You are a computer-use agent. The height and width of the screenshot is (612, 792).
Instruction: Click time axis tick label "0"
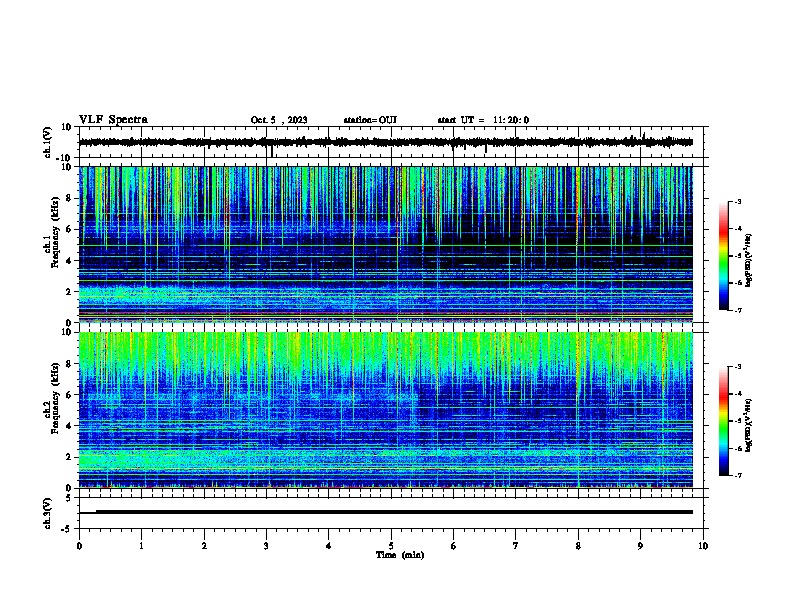[79, 546]
